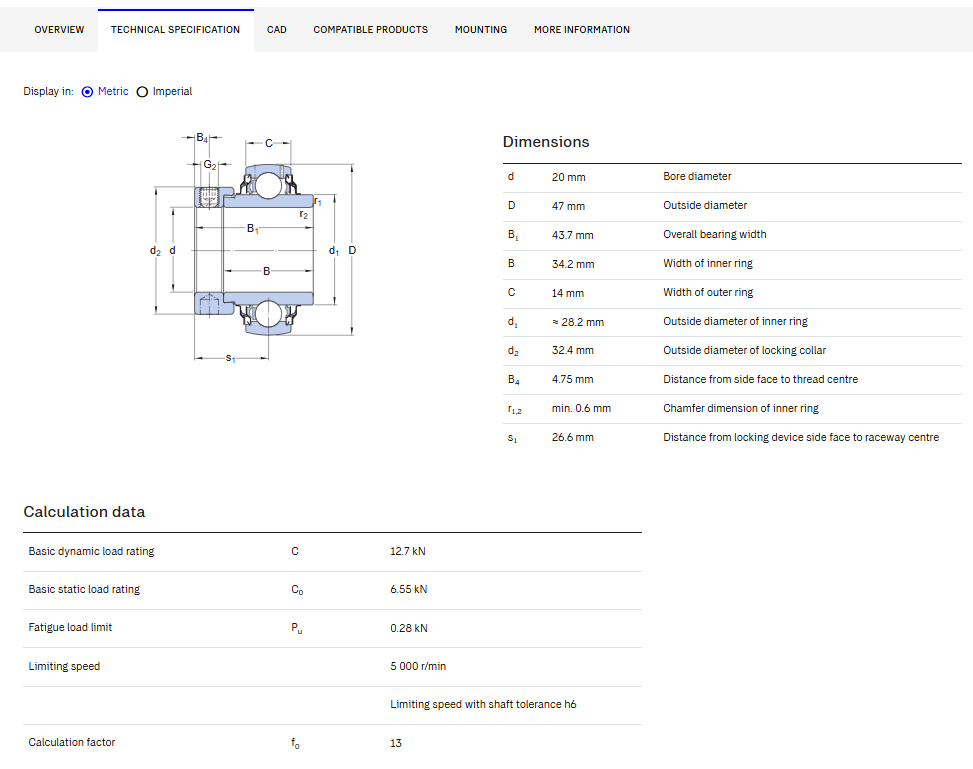Image resolution: width=973 pixels, height=769 pixels.
Task: Click the Dimensions heading
Action: [546, 142]
